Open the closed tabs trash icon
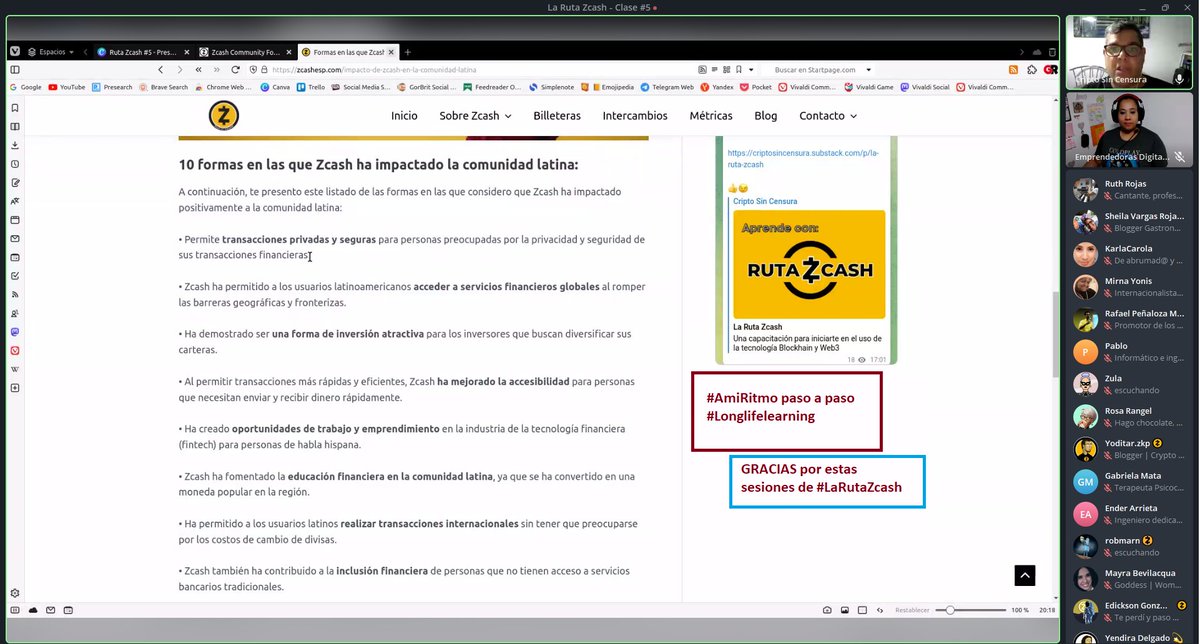This screenshot has height=644, width=1200. [1052, 52]
